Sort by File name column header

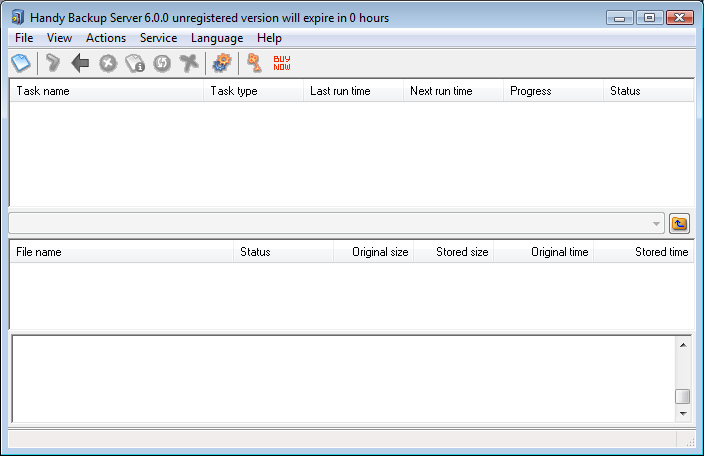pyautogui.click(x=122, y=252)
